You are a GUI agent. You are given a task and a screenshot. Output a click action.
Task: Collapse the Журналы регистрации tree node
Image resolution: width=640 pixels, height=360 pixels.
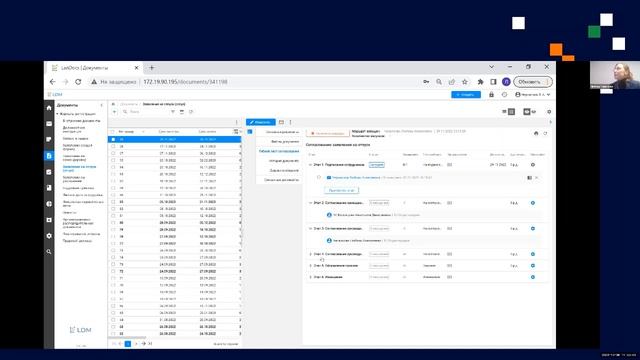point(58,114)
